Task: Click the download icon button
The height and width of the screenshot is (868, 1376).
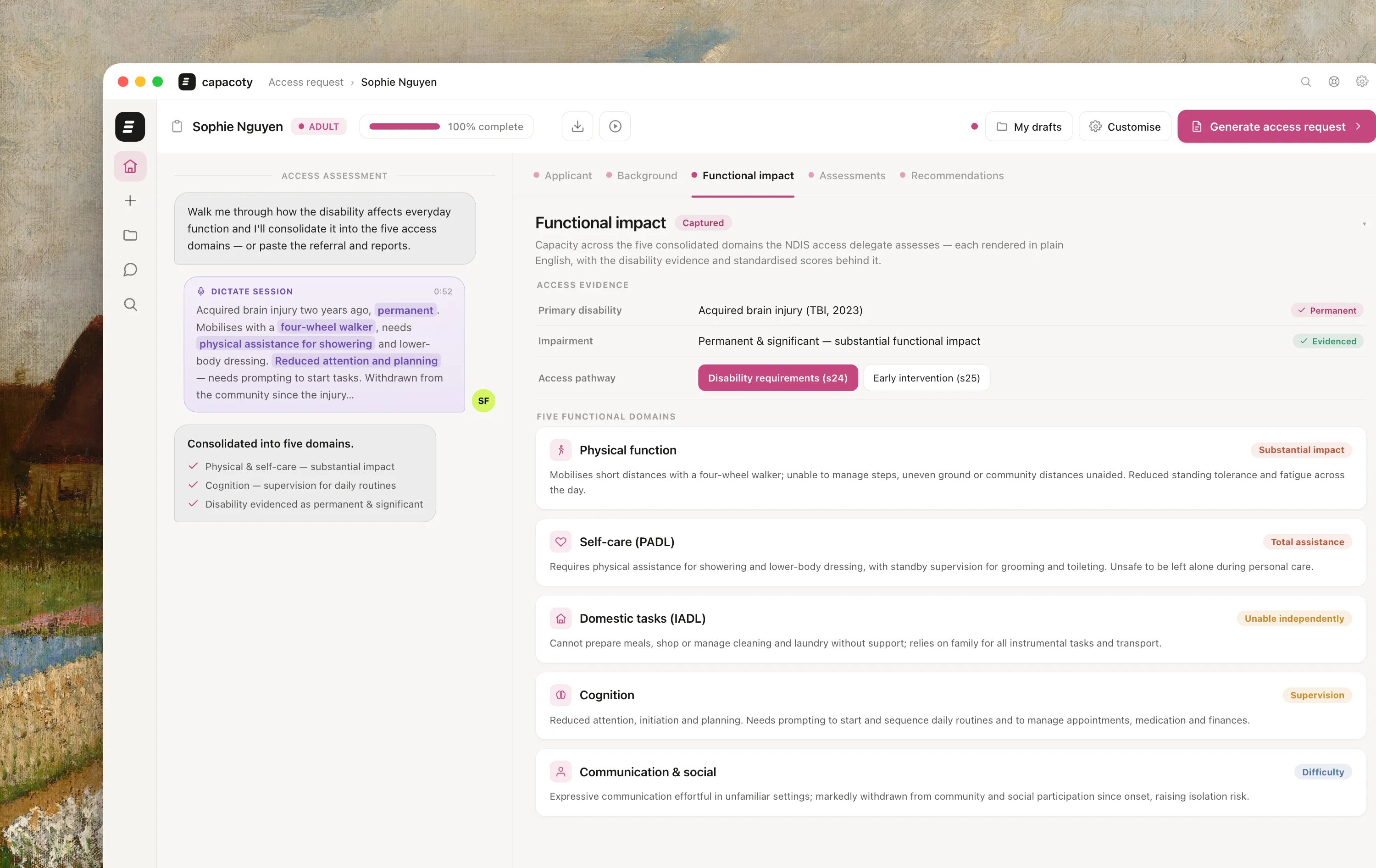Action: coord(577,126)
